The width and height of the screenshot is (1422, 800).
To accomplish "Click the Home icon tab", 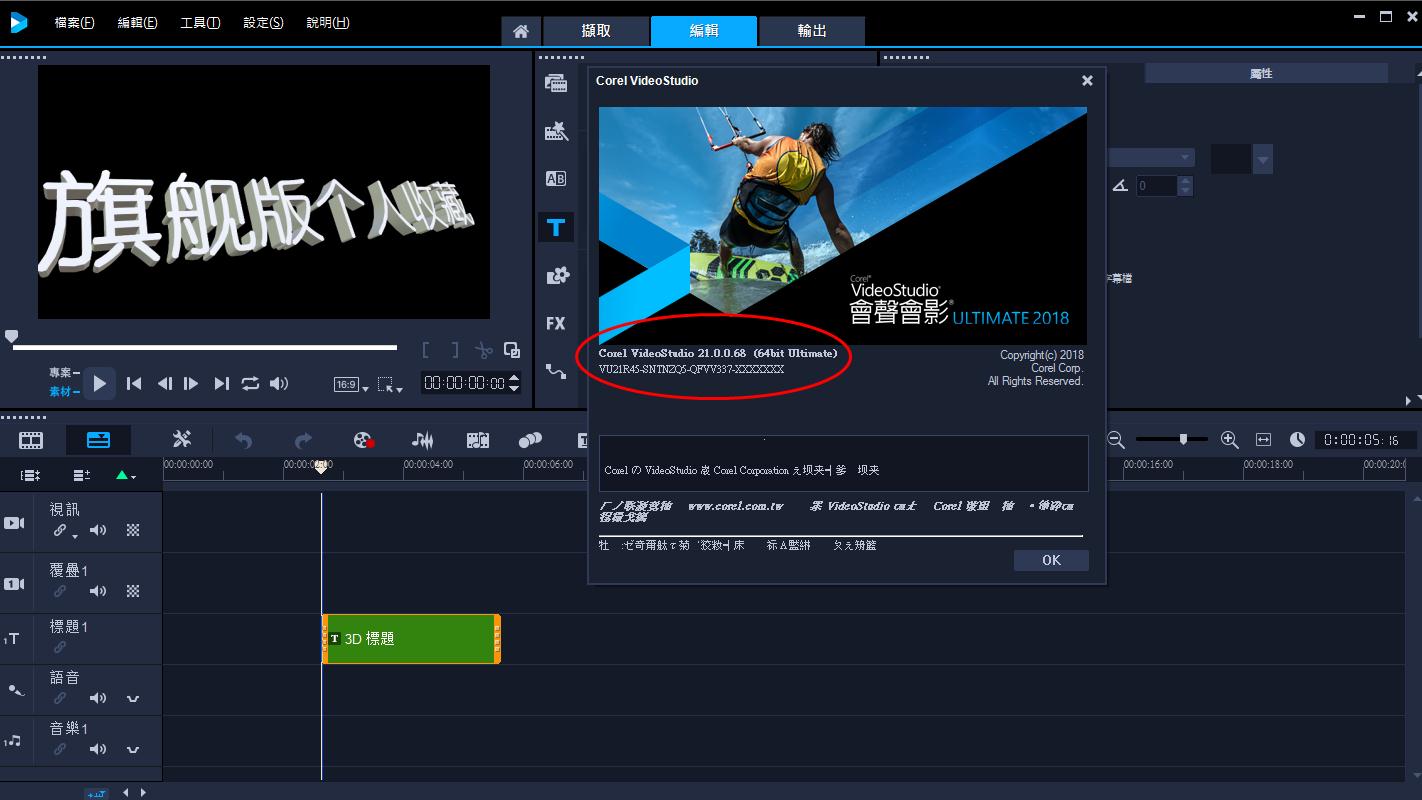I will 521,31.
